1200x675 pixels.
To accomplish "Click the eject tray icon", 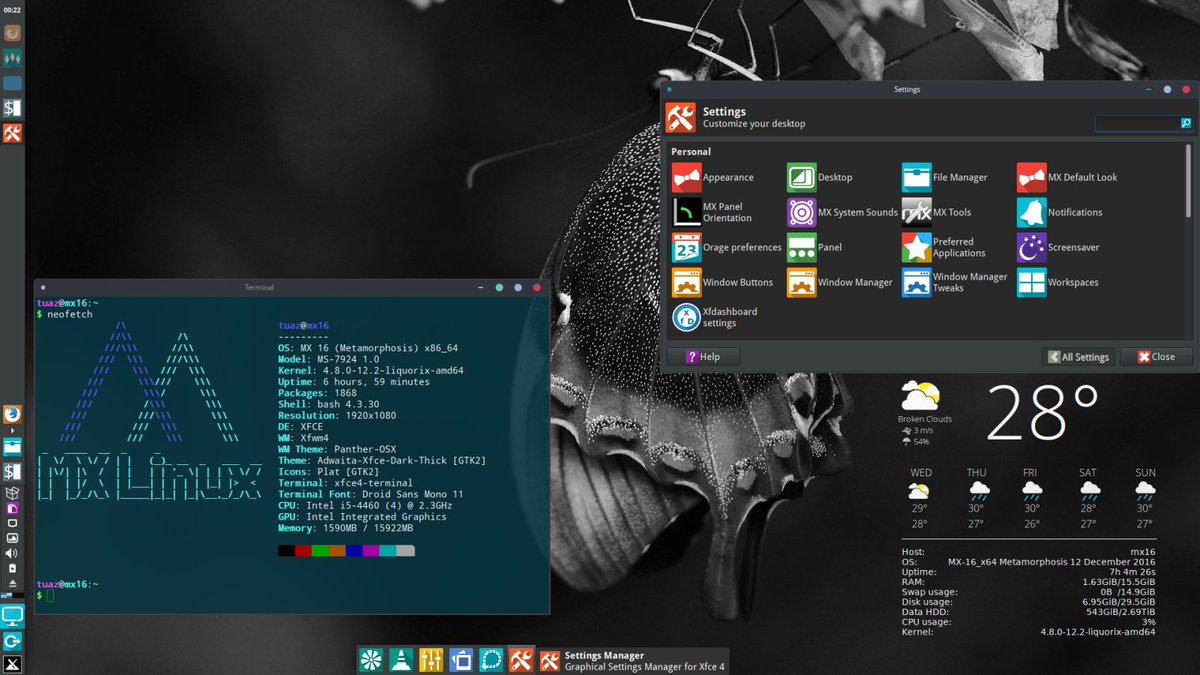I will click(12, 583).
